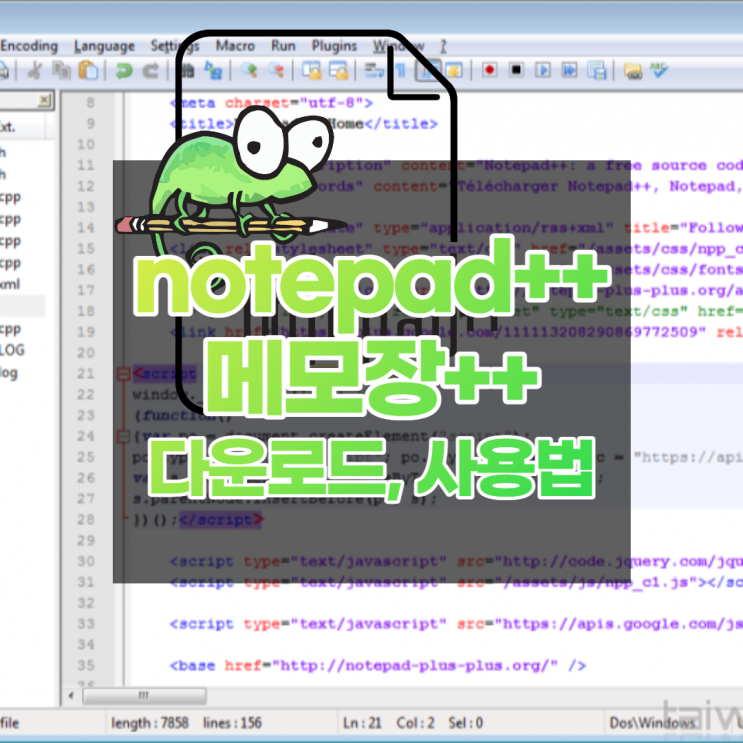Click the Copy toolbar icon
743x743 pixels.
(62, 71)
